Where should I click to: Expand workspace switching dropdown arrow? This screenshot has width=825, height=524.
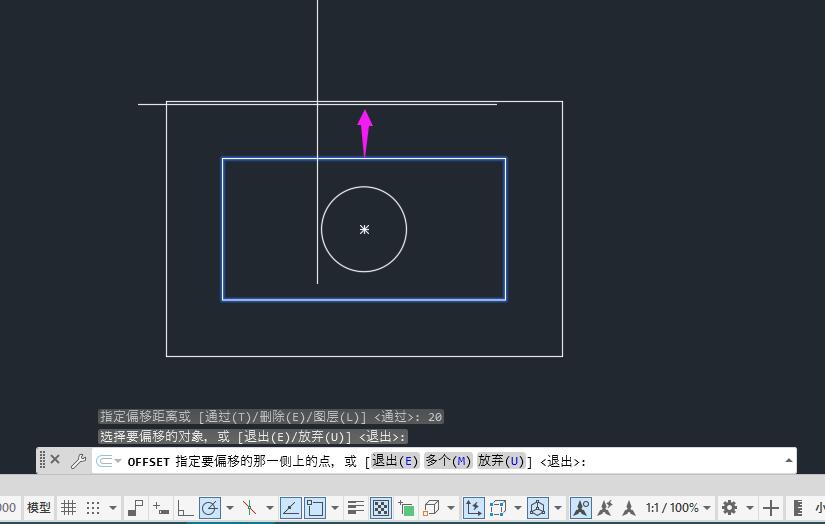coord(750,508)
